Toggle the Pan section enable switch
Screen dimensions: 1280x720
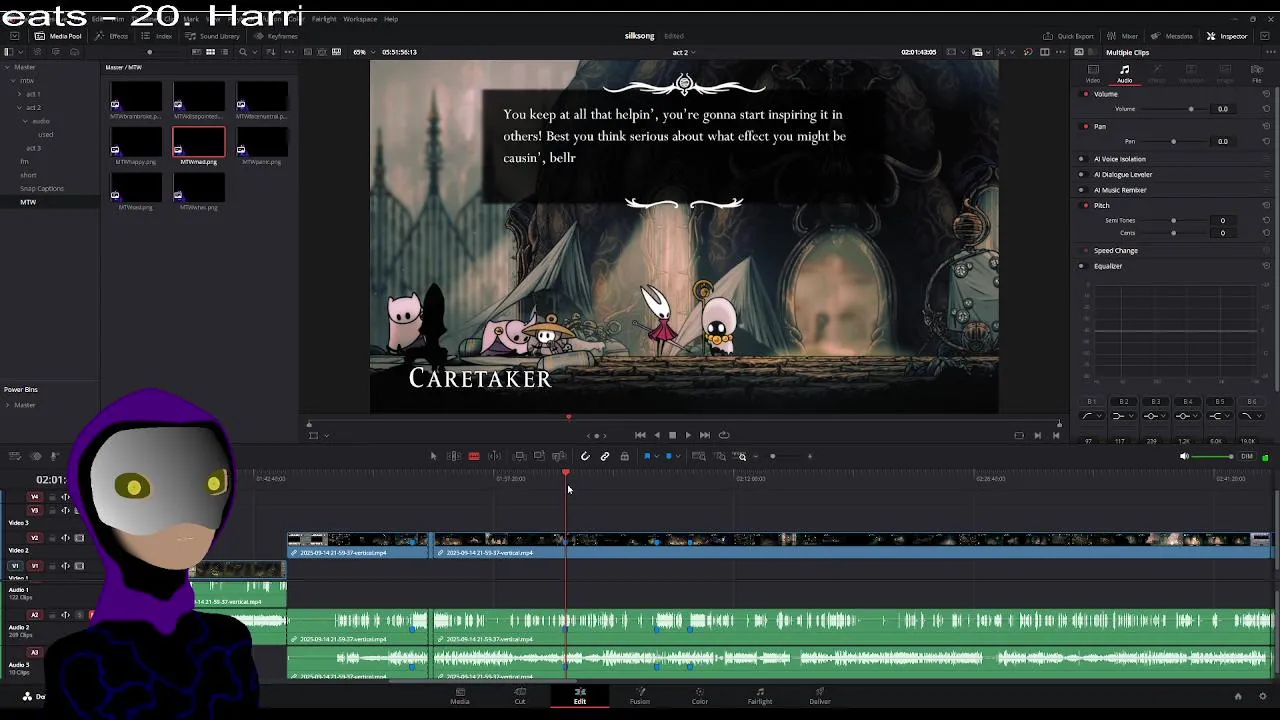(x=1086, y=127)
